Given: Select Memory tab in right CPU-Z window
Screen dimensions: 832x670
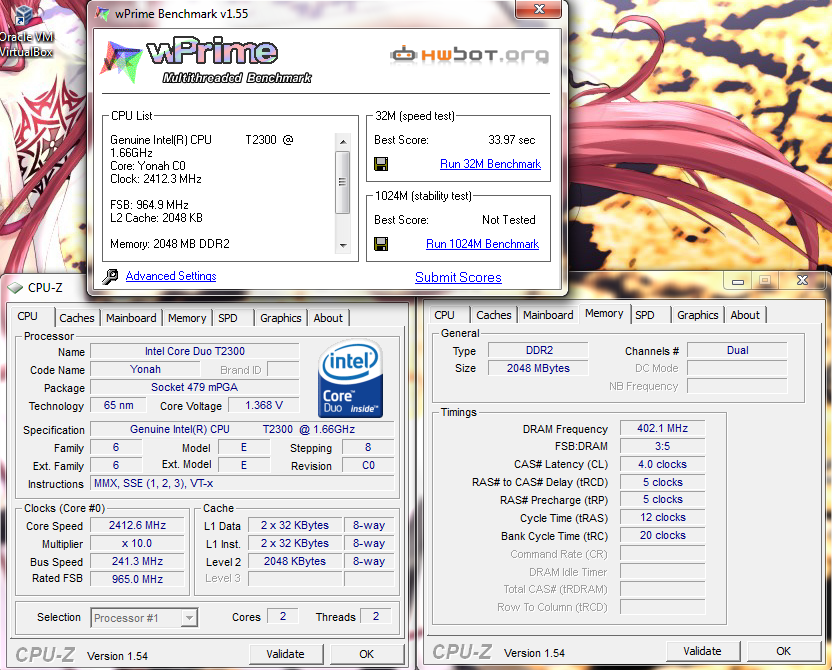Looking at the screenshot, I should point(604,314).
